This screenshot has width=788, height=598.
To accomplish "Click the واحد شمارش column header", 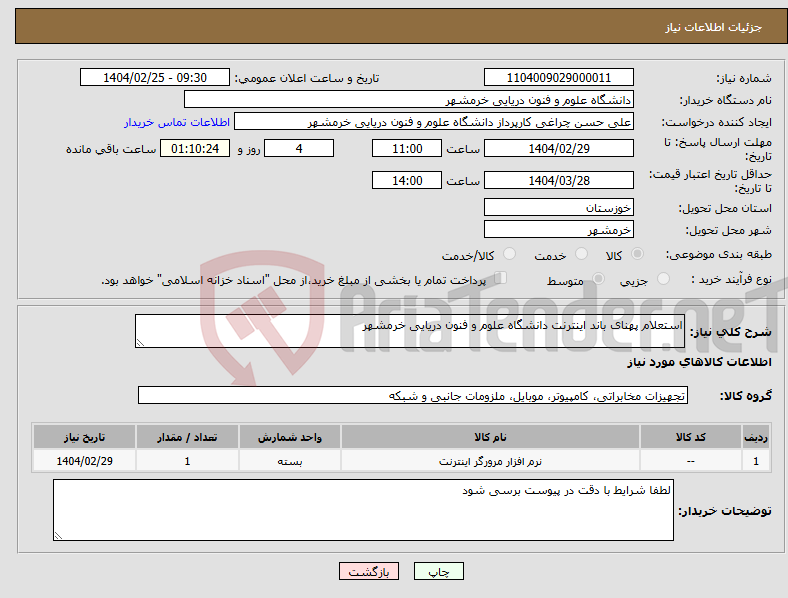I will coord(290,437).
